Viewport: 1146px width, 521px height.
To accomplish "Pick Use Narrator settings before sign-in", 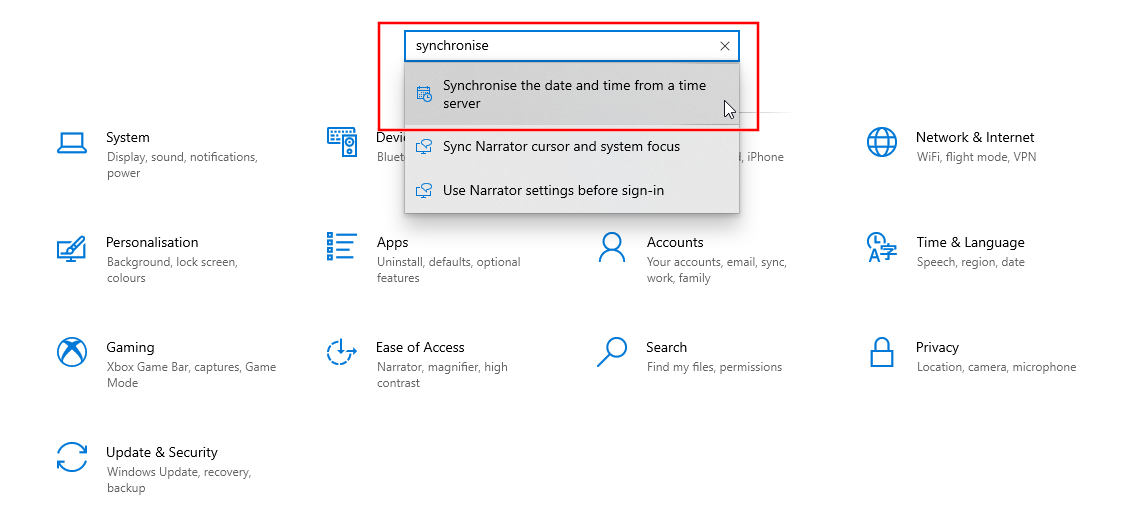I will tap(553, 191).
